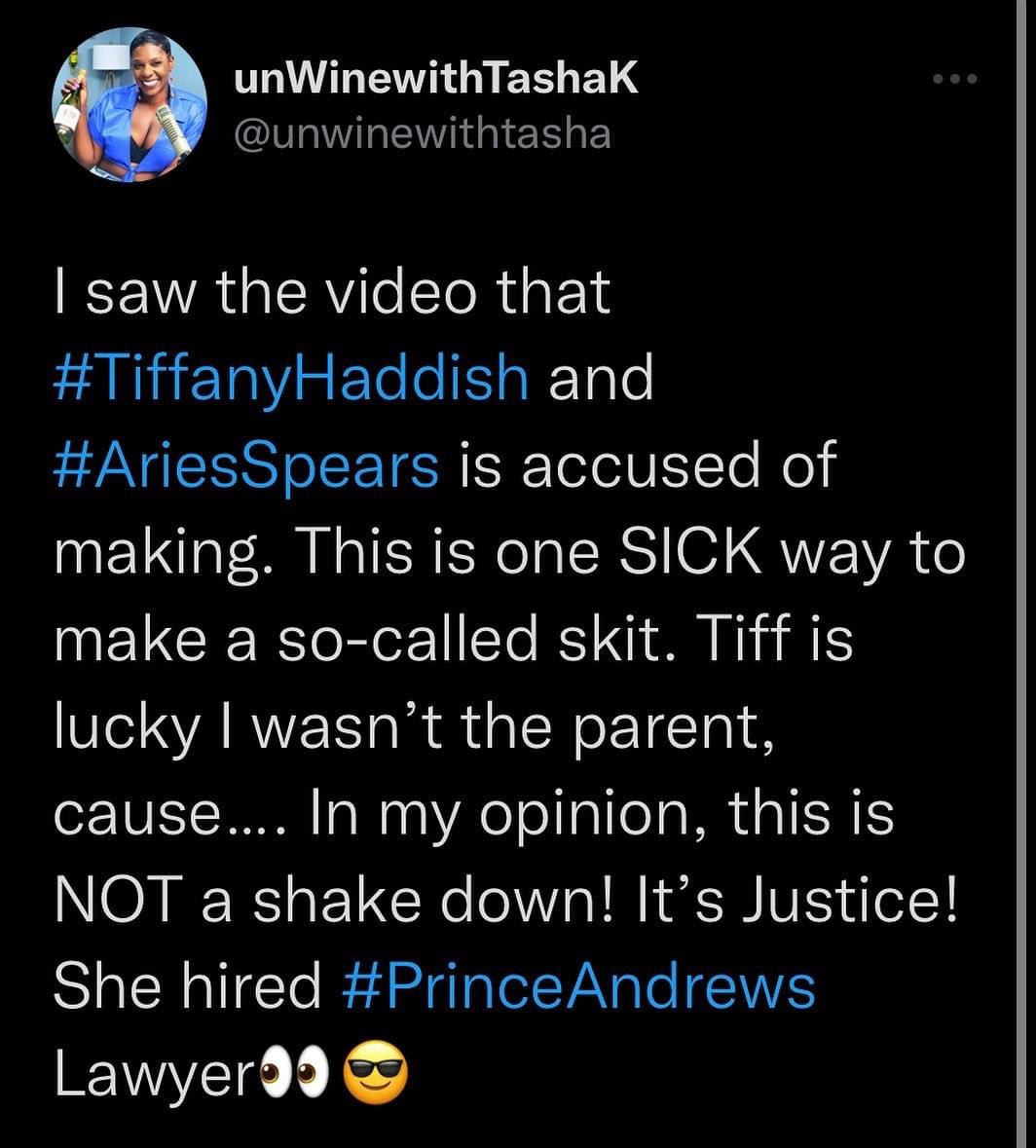The height and width of the screenshot is (1148, 1036).
Task: Follow the #AriesSpears hashtag link
Action: 246,465
